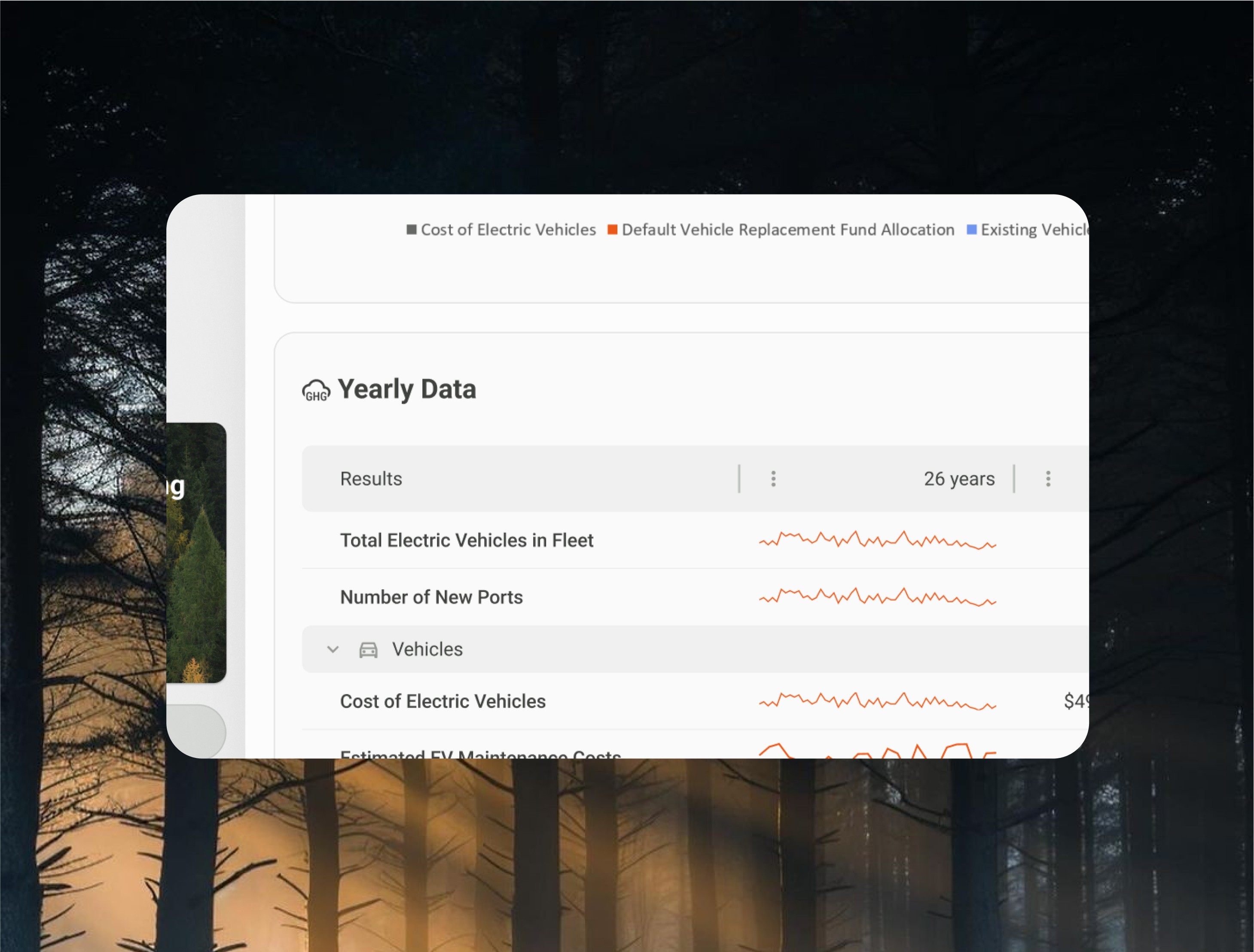The image size is (1254, 952).
Task: Click the car icon in Vehicles group
Action: (368, 649)
